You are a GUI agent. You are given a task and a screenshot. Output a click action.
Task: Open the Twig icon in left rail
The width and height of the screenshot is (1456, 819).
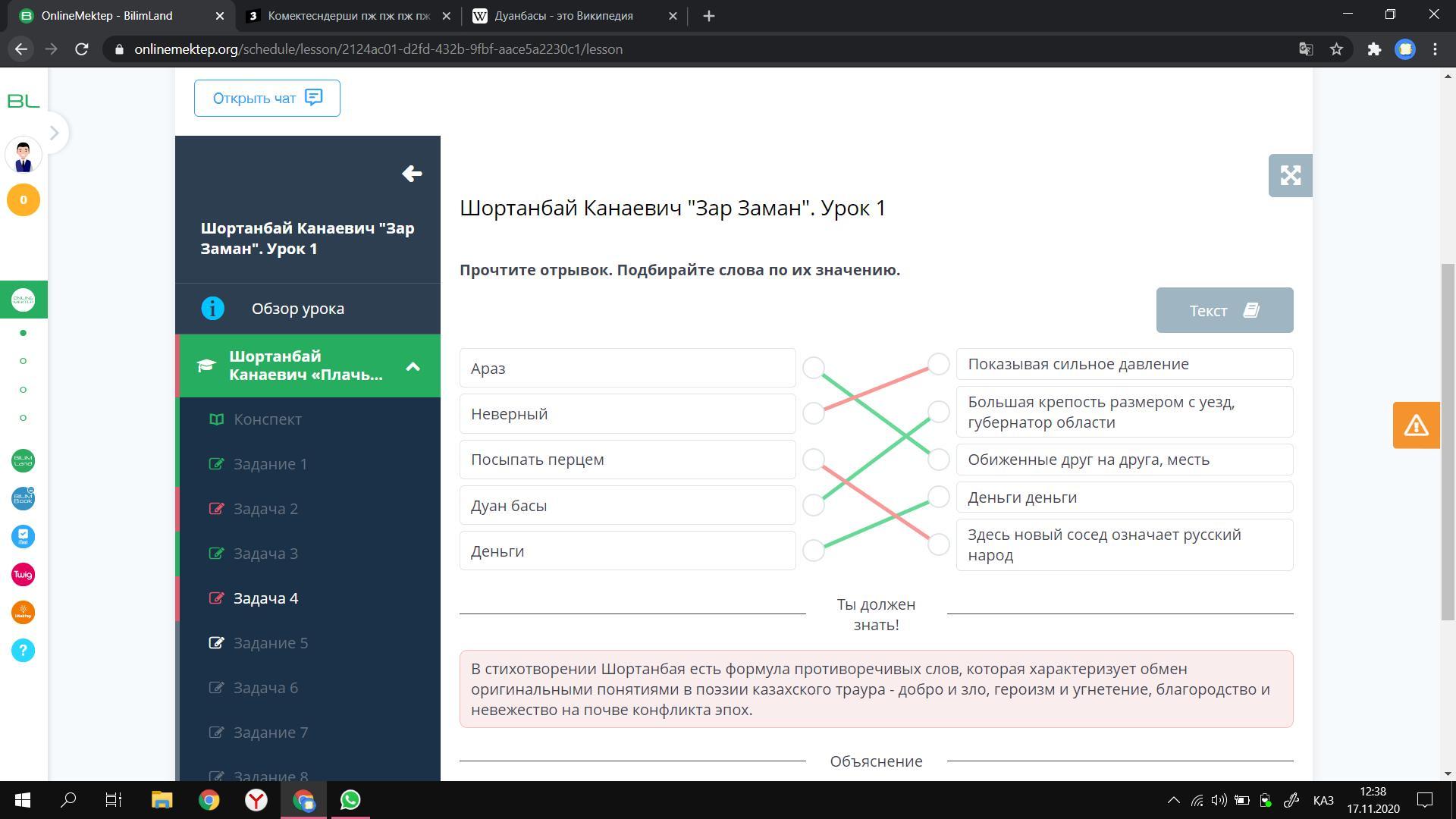pyautogui.click(x=23, y=574)
